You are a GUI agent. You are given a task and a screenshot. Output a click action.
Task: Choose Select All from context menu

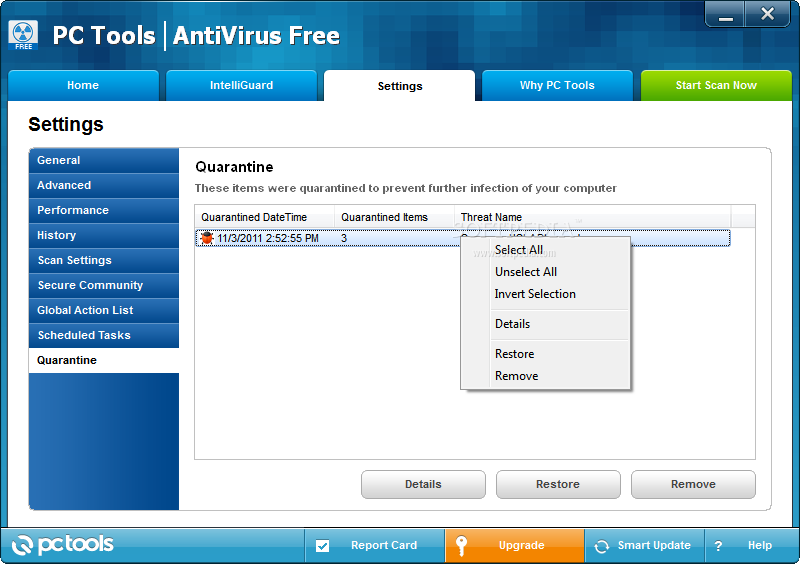click(x=545, y=250)
